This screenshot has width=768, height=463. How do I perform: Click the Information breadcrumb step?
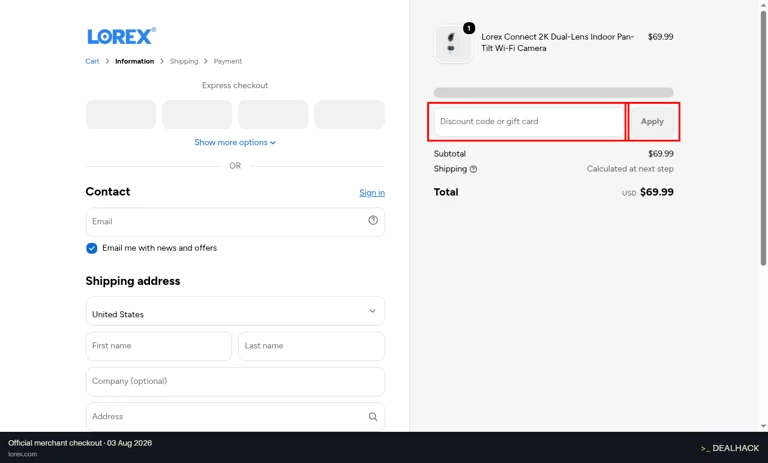point(134,61)
